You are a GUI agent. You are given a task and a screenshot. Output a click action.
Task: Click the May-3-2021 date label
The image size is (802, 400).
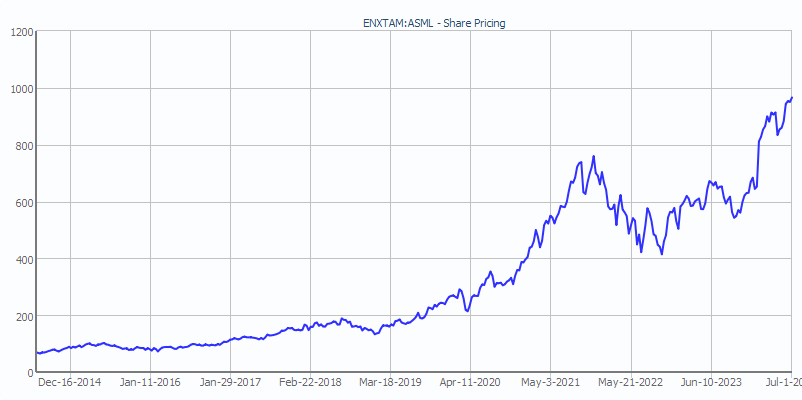(x=551, y=382)
